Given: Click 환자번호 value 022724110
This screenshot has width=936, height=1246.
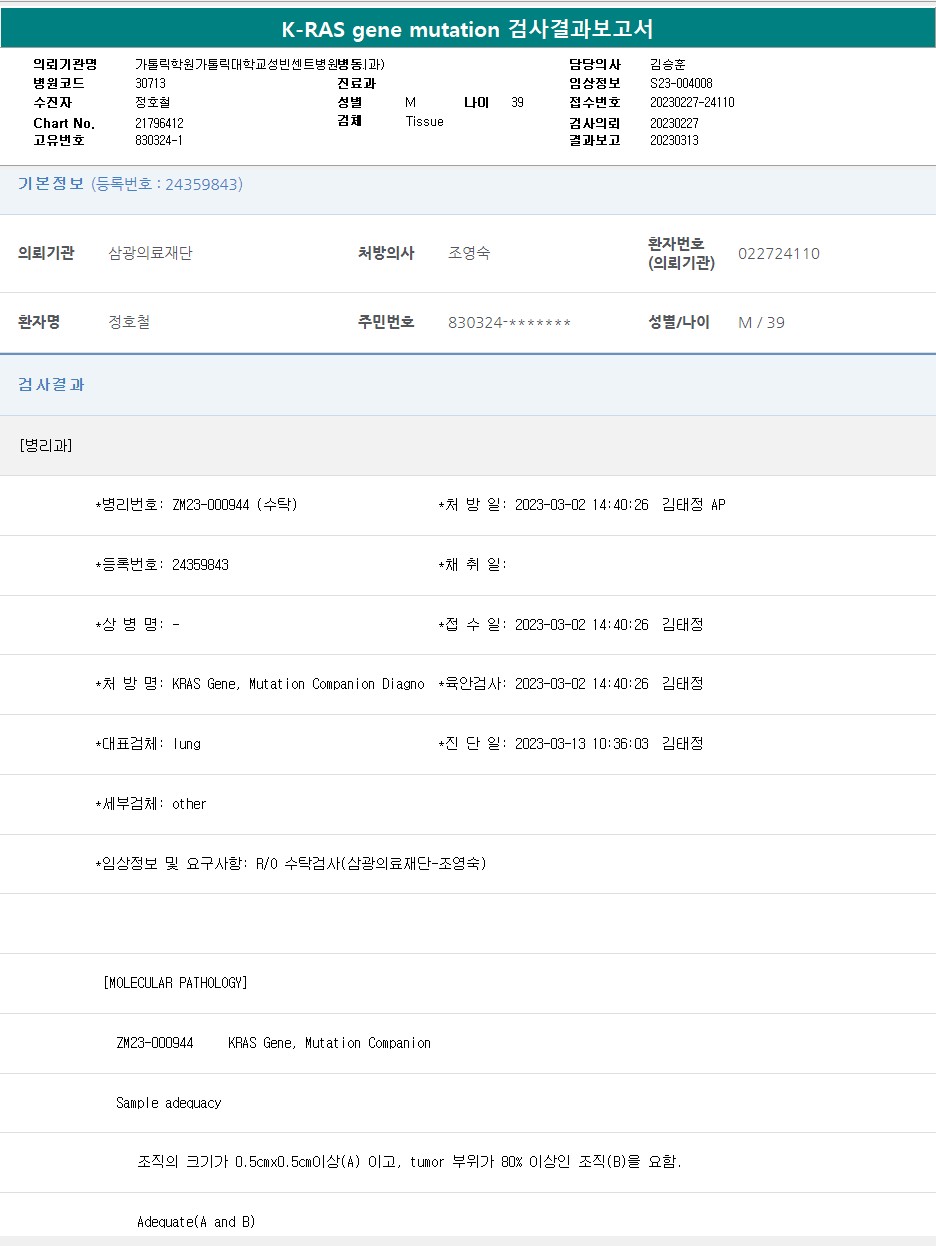Looking at the screenshot, I should pos(778,254).
